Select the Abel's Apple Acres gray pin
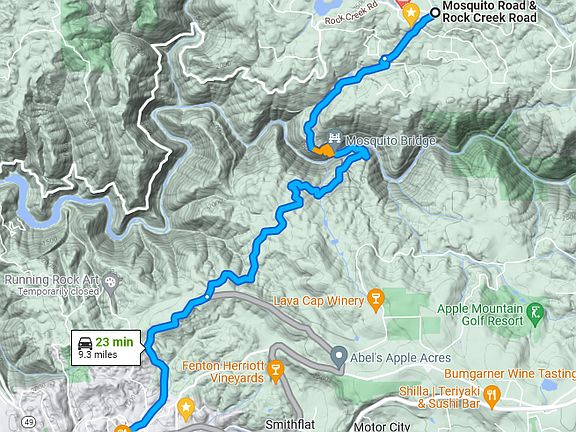Screen dimensions: 576x432 pos(339,357)
